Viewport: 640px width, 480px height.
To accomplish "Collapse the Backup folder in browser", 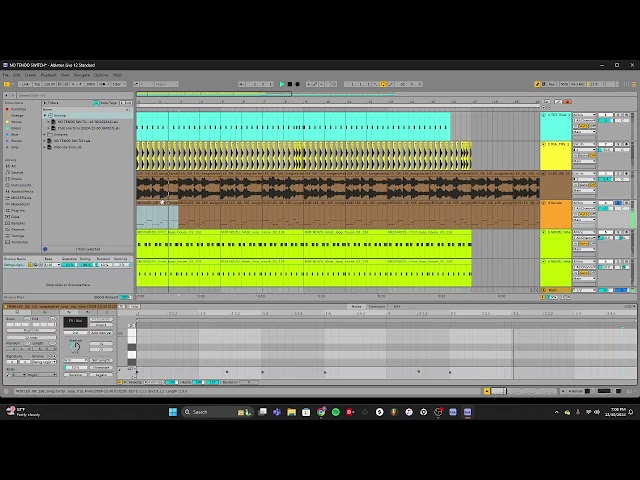I will point(45,116).
